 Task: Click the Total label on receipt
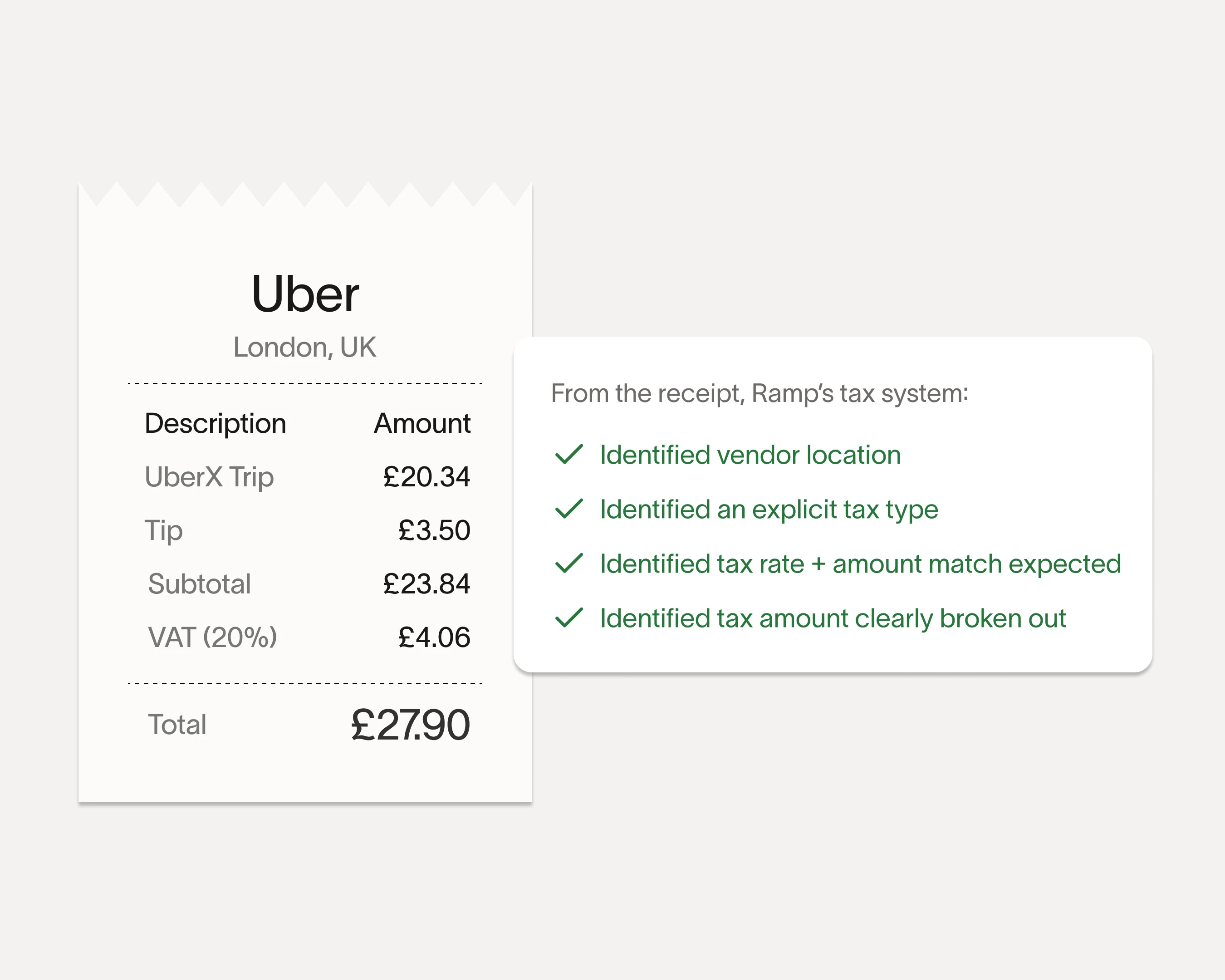[x=177, y=725]
